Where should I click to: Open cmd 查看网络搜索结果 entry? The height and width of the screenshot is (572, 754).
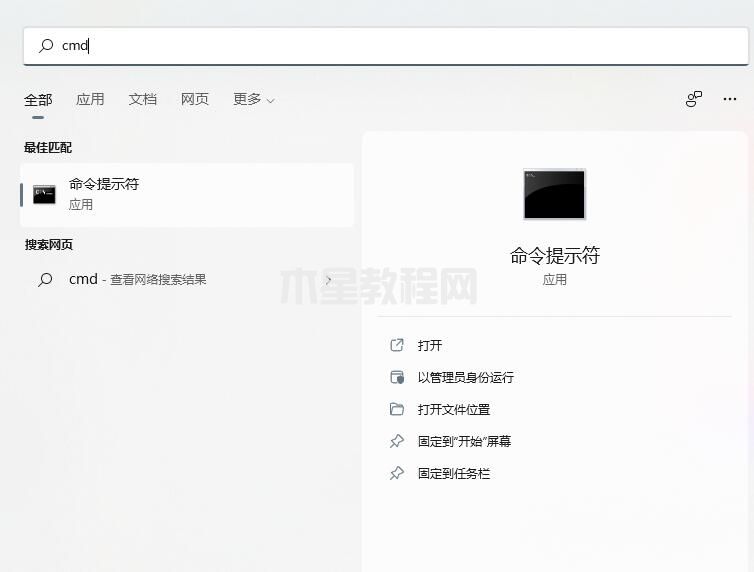pos(187,279)
